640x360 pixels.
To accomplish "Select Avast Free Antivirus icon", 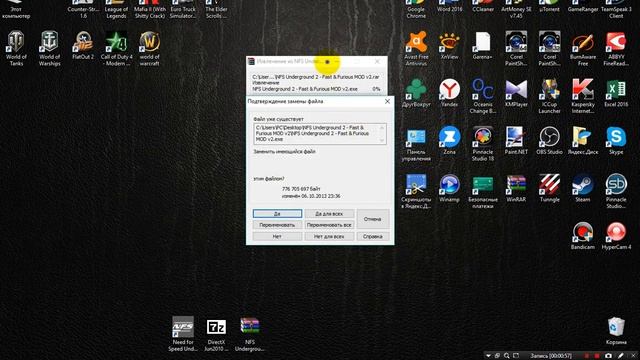I will [416, 49].
